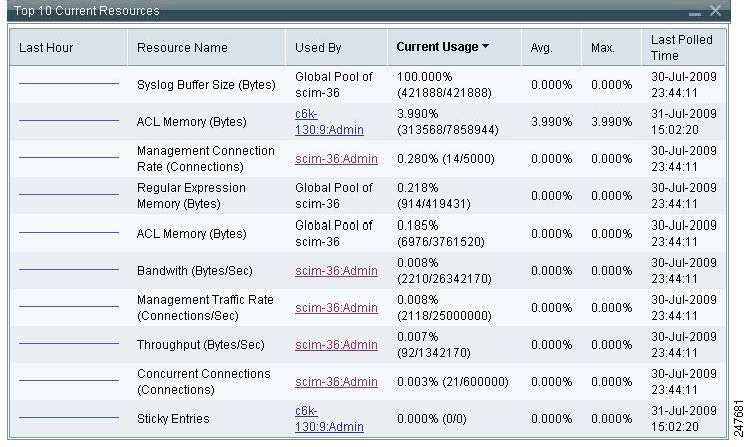This screenshot has width=753, height=447.
Task: Click the Regular Expression Memory sparkline graph
Action: click(x=68, y=195)
